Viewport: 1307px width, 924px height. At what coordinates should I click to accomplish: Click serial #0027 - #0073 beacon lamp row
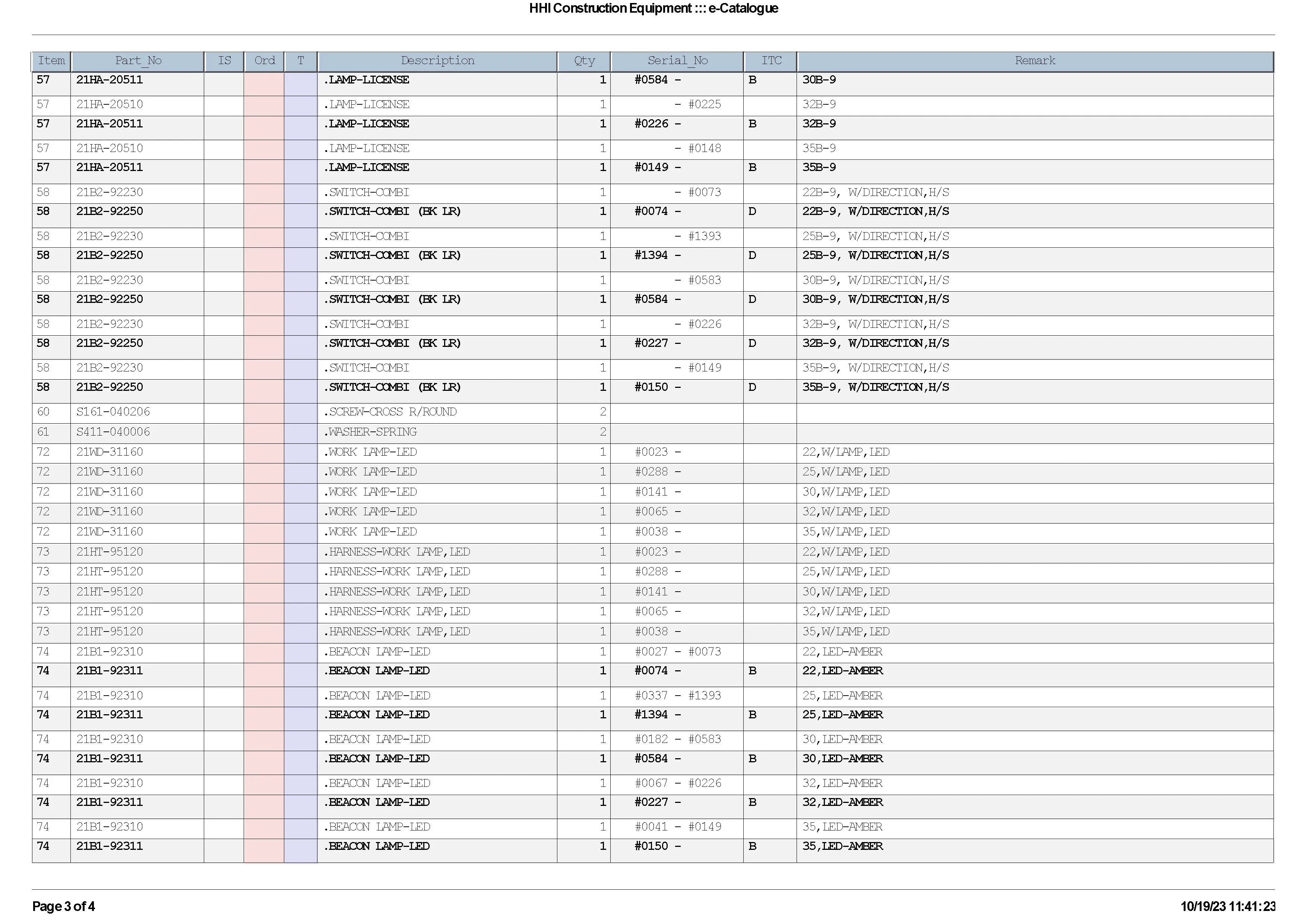pos(677,652)
